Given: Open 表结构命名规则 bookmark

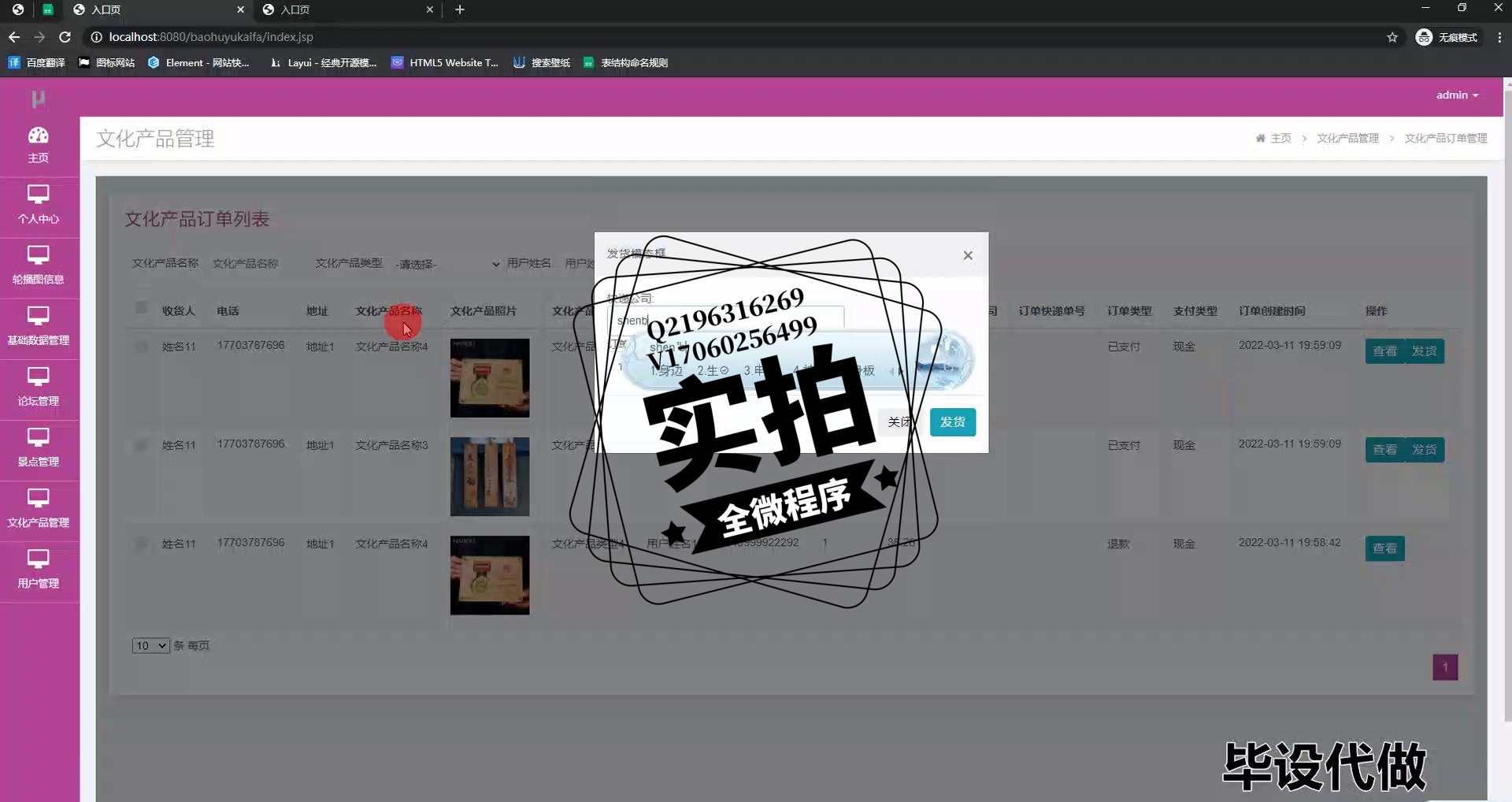Looking at the screenshot, I should (626, 62).
